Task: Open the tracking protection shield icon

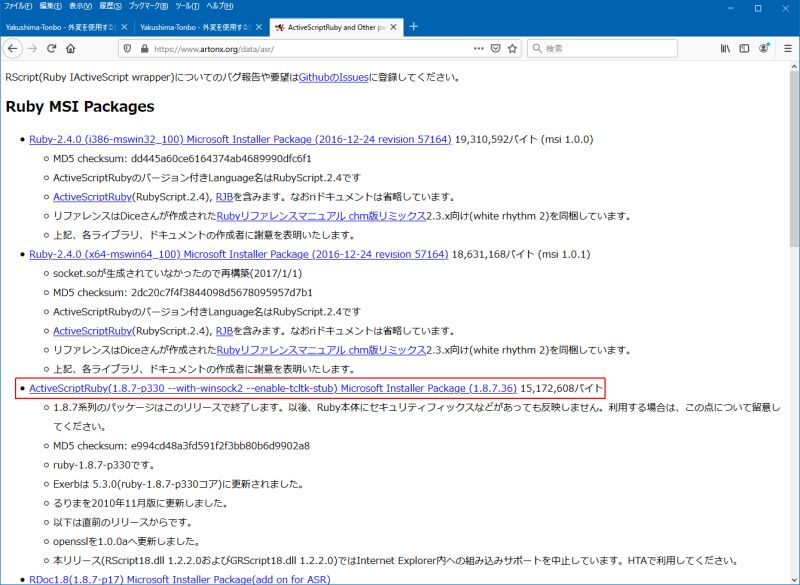Action: point(127,48)
